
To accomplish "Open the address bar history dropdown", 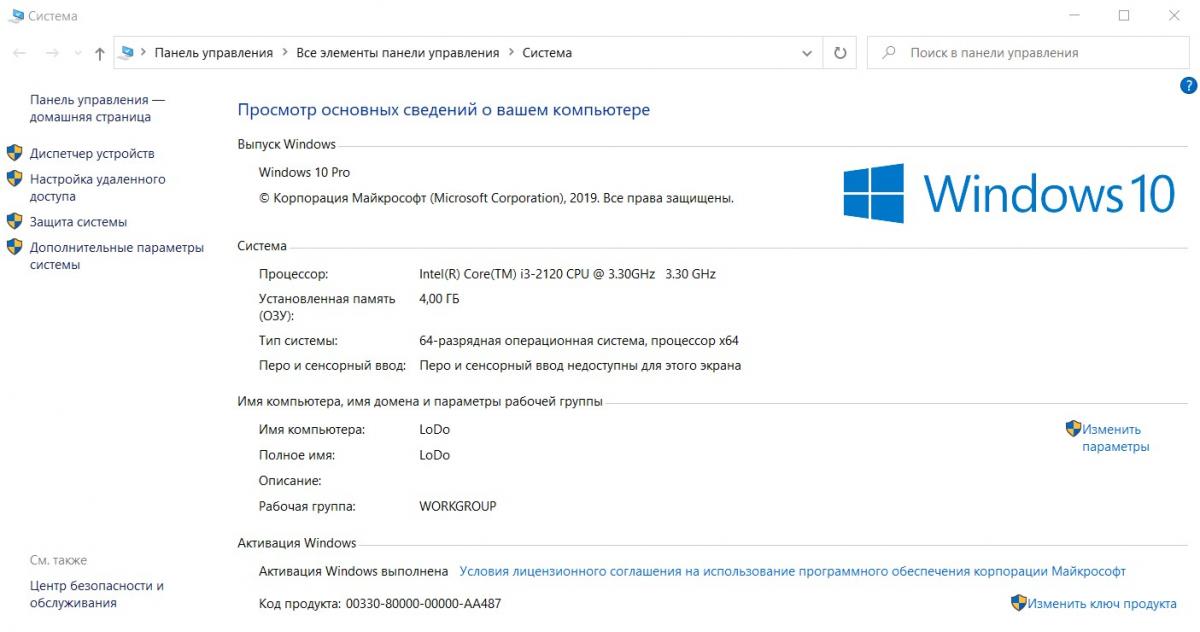I will (x=807, y=53).
